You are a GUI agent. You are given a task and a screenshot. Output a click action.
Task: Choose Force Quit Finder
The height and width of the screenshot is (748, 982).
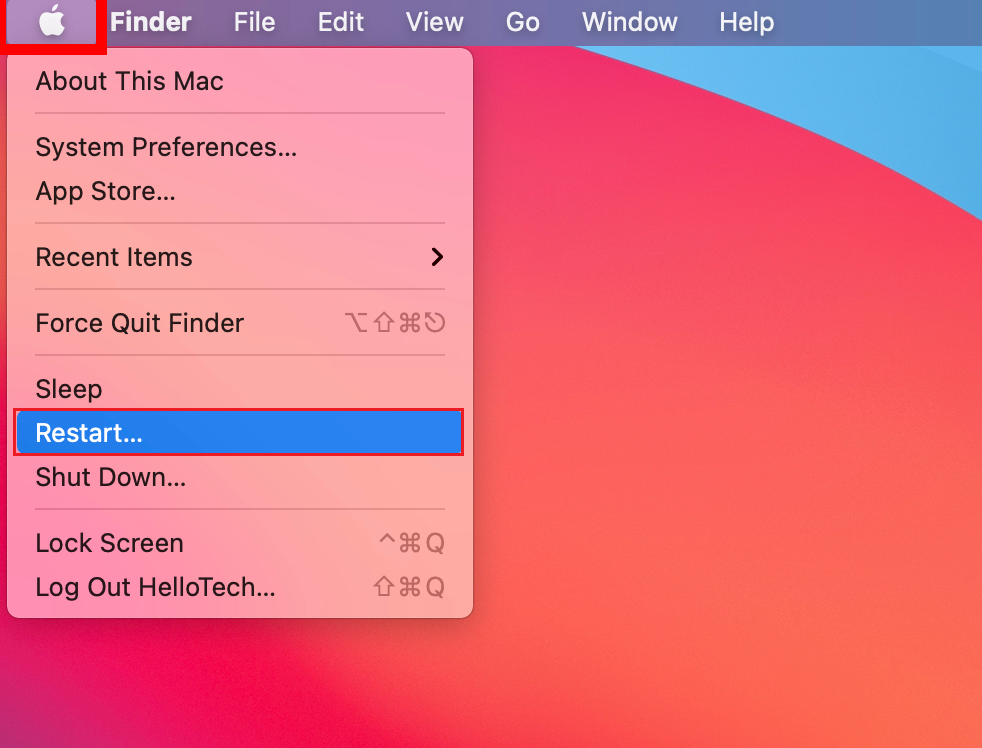tap(140, 323)
